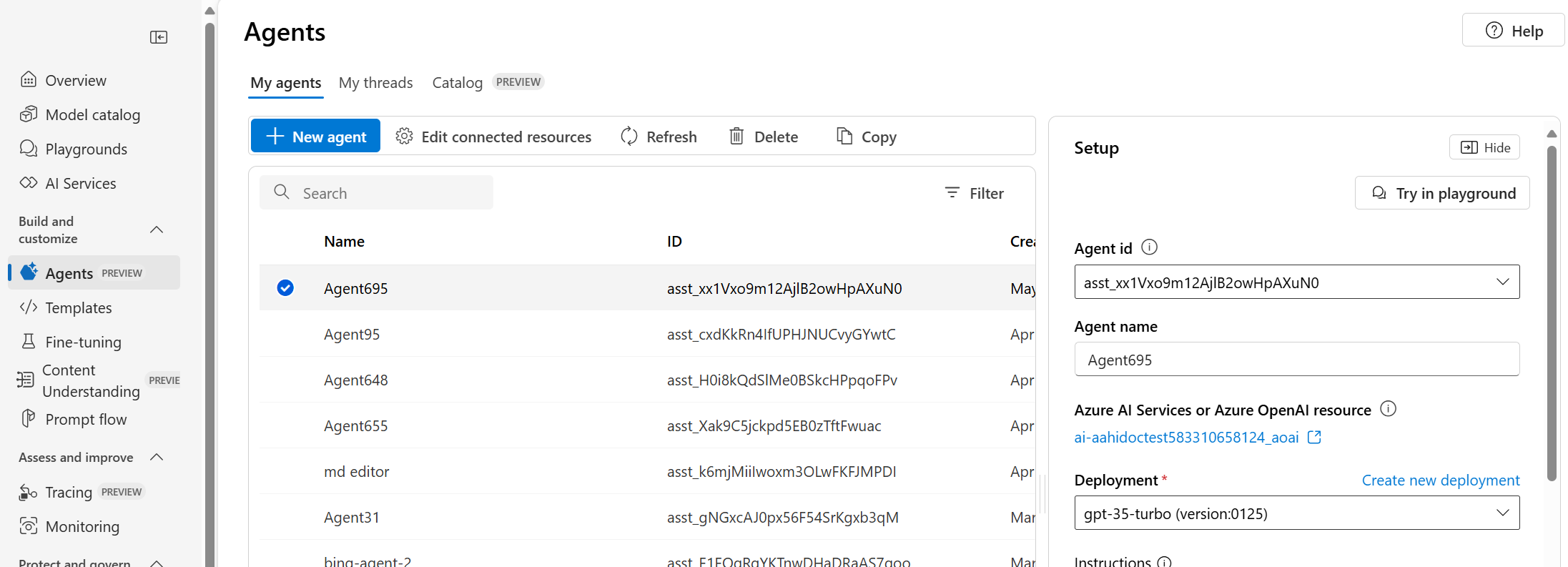Collapse the Build and customize section

point(157,230)
